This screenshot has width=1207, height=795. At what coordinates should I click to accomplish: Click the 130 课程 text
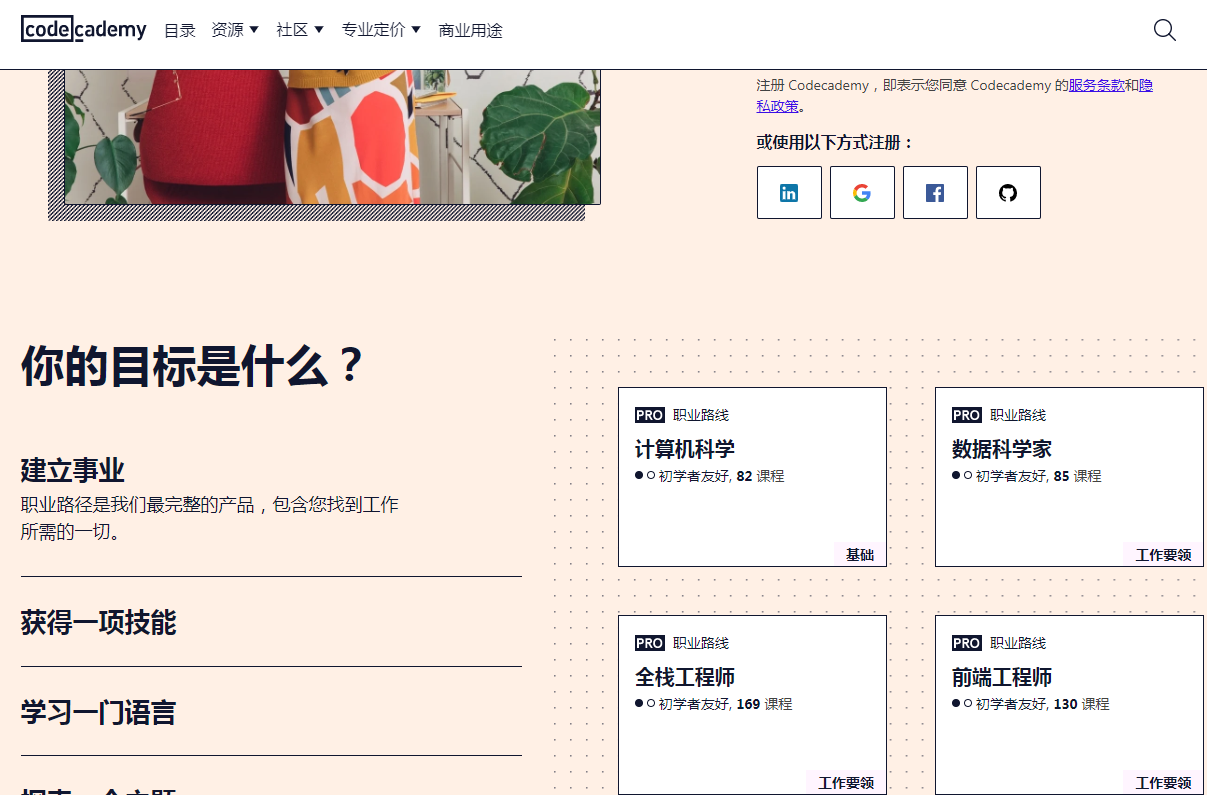click(1081, 704)
